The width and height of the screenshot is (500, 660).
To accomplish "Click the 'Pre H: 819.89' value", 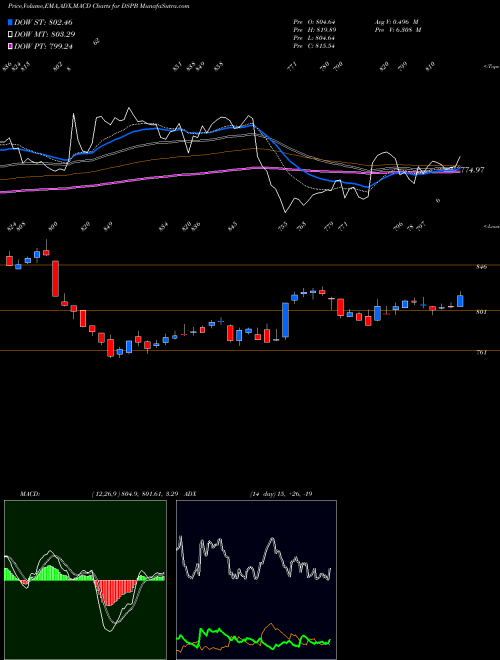I will [314, 30].
